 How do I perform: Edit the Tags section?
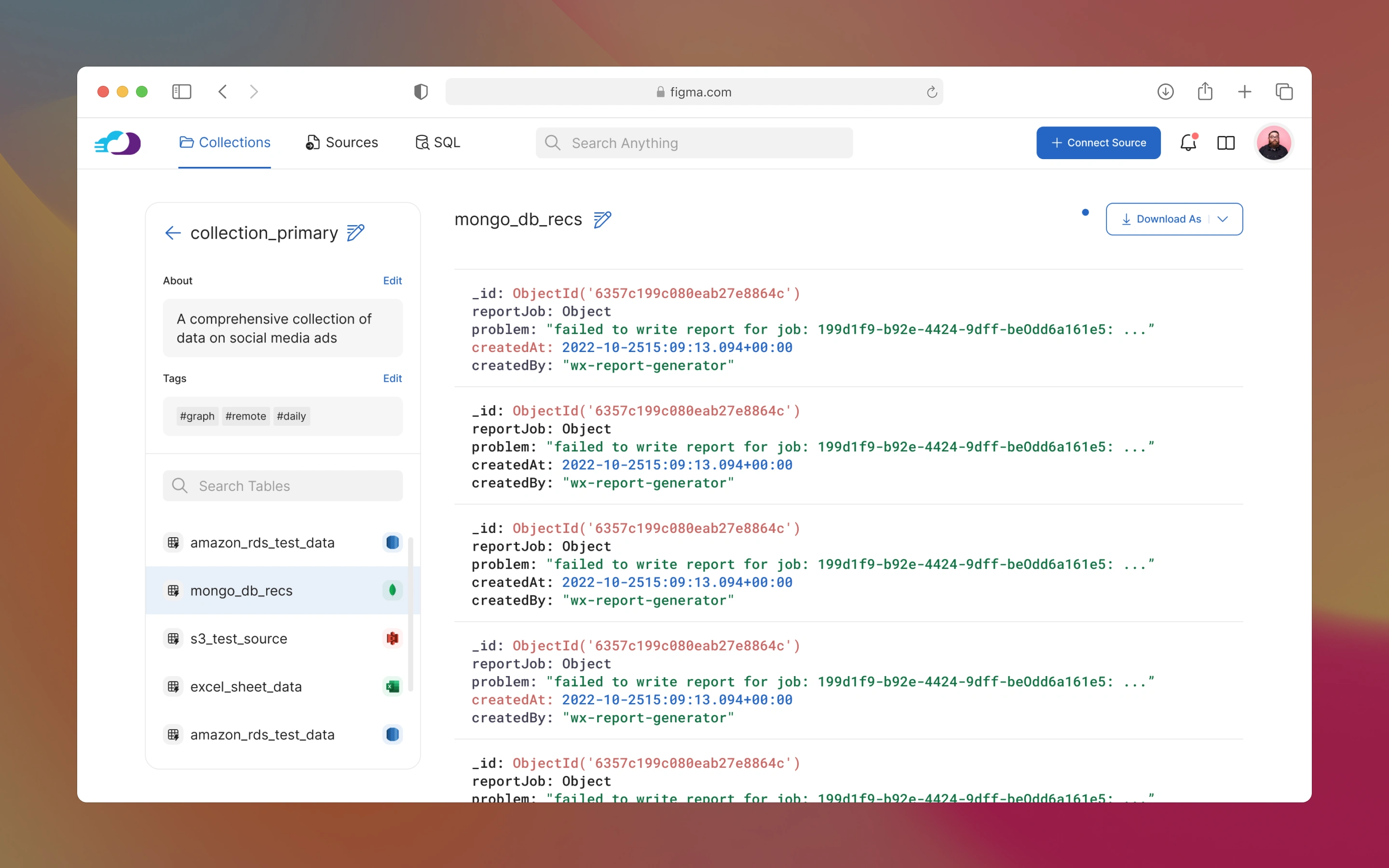[x=392, y=379]
